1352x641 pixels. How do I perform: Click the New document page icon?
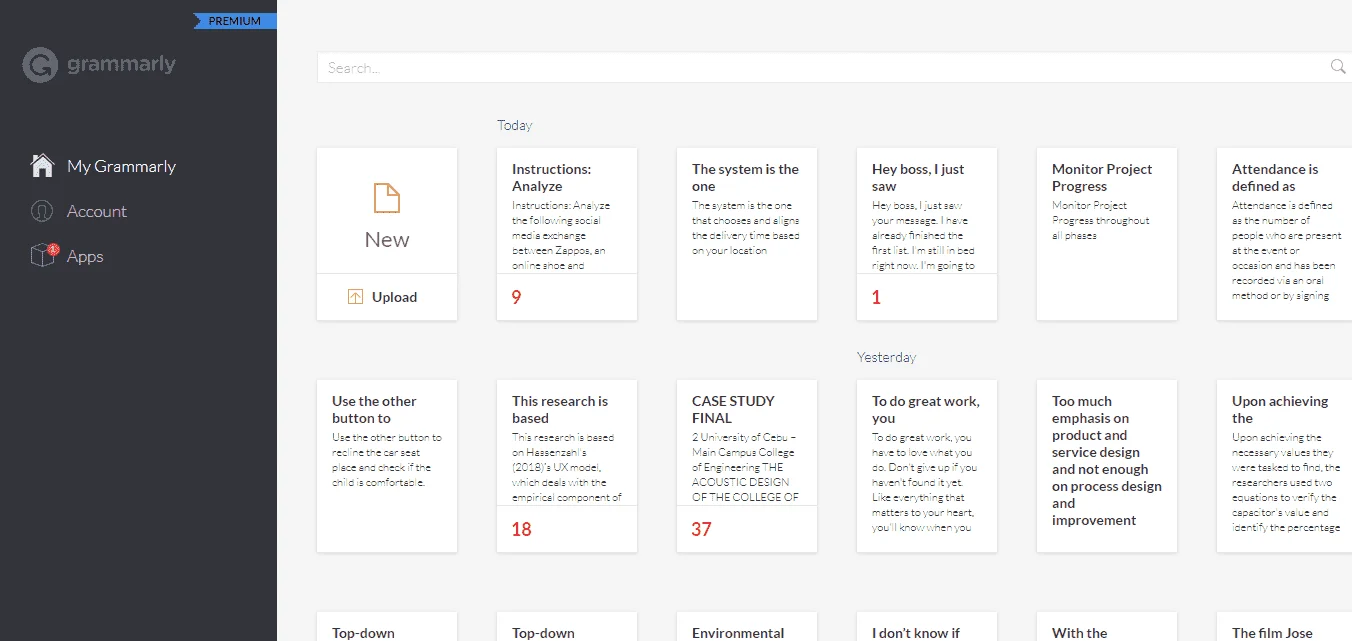coord(387,197)
